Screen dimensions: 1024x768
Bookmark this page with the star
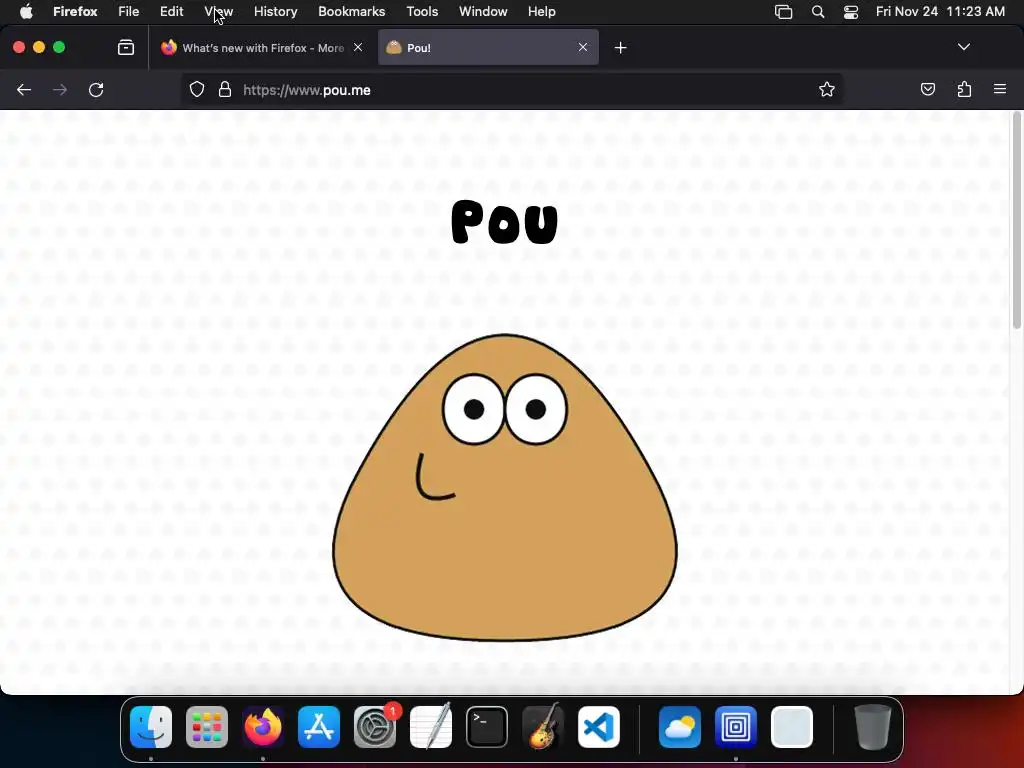pyautogui.click(x=827, y=89)
